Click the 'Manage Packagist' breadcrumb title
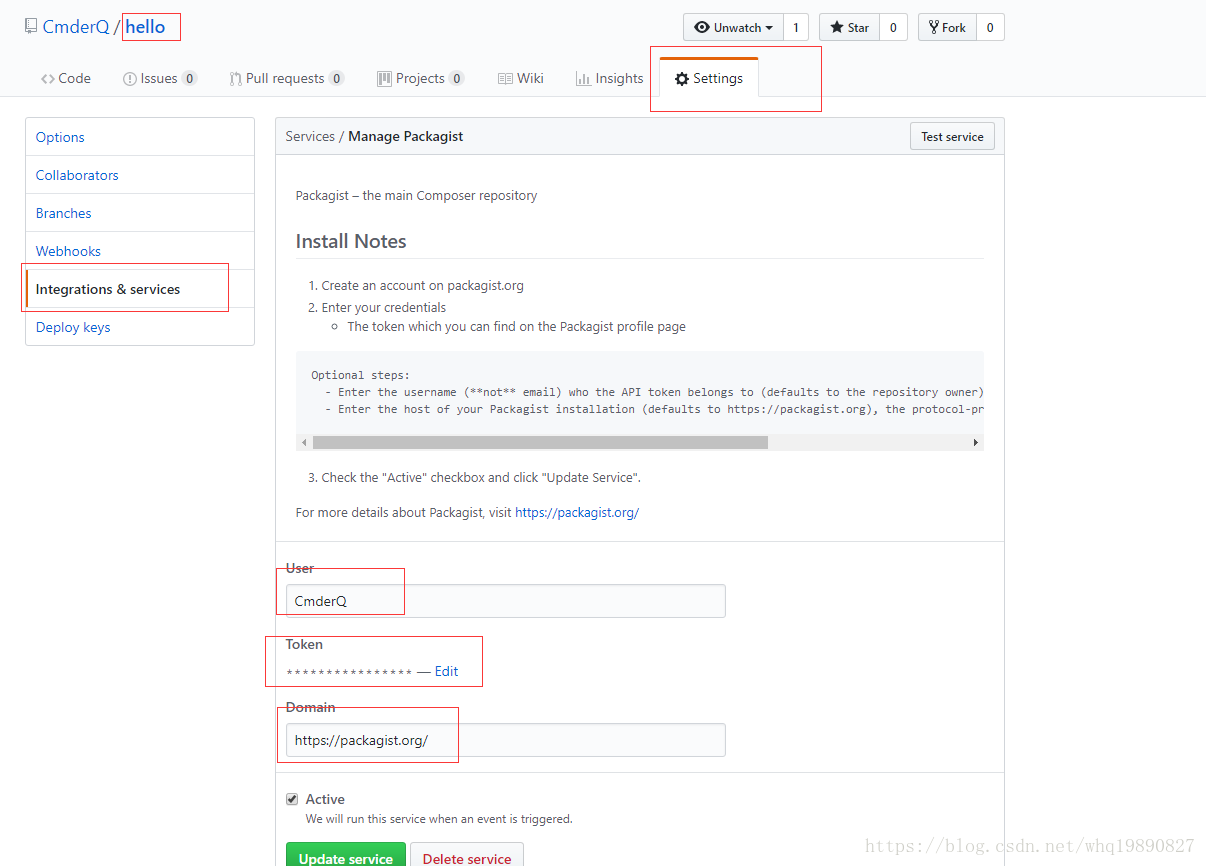 click(406, 136)
